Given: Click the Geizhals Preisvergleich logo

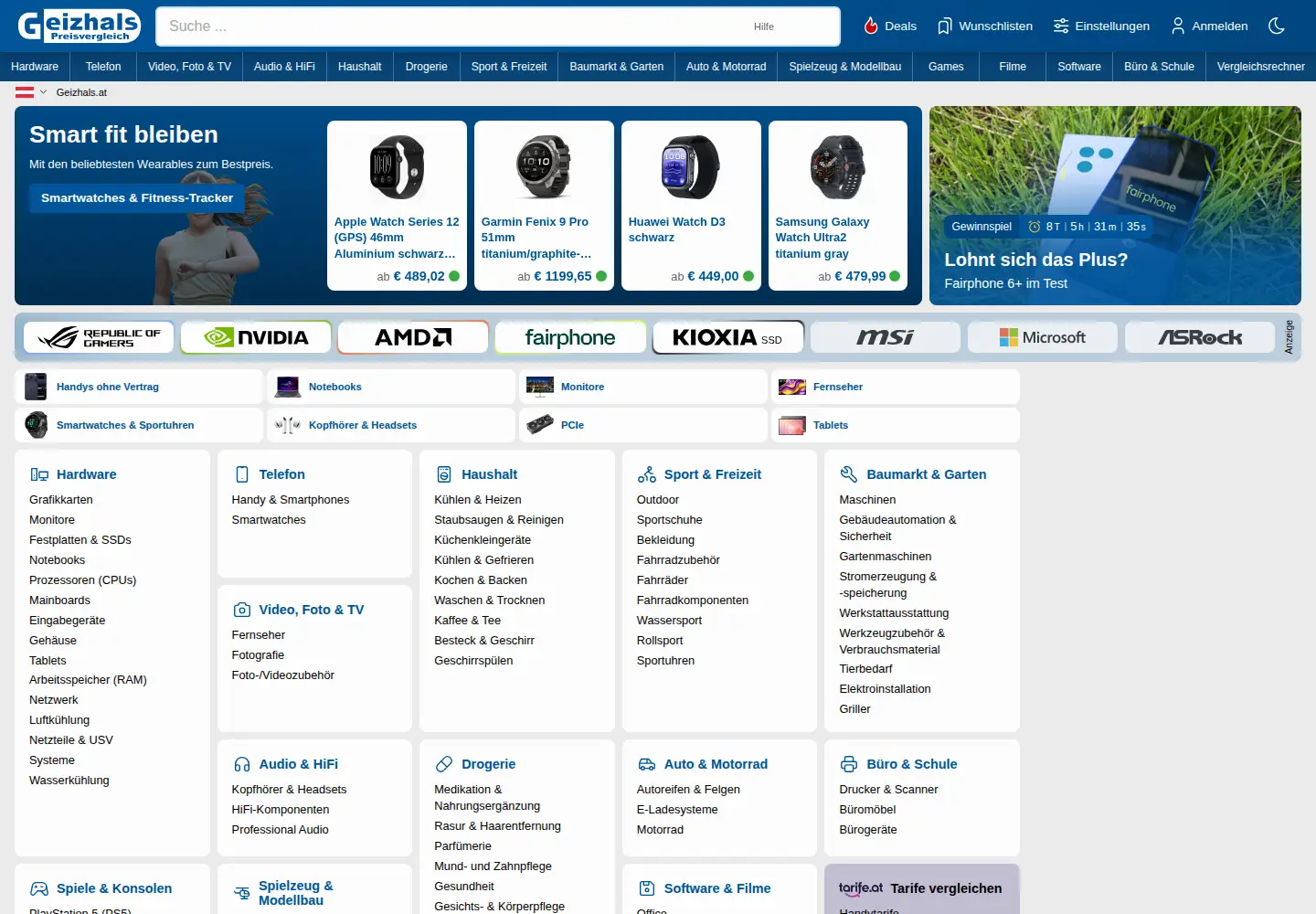Looking at the screenshot, I should 80,26.
